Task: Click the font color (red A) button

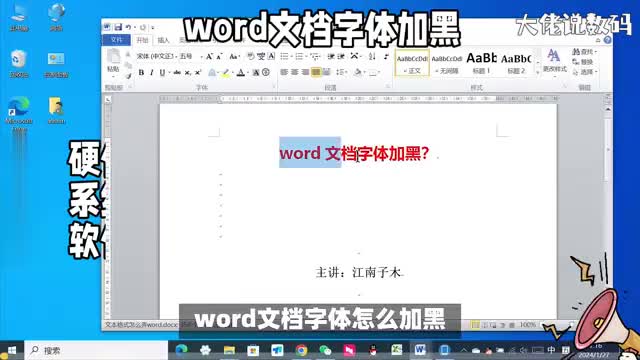Action: pos(241,73)
